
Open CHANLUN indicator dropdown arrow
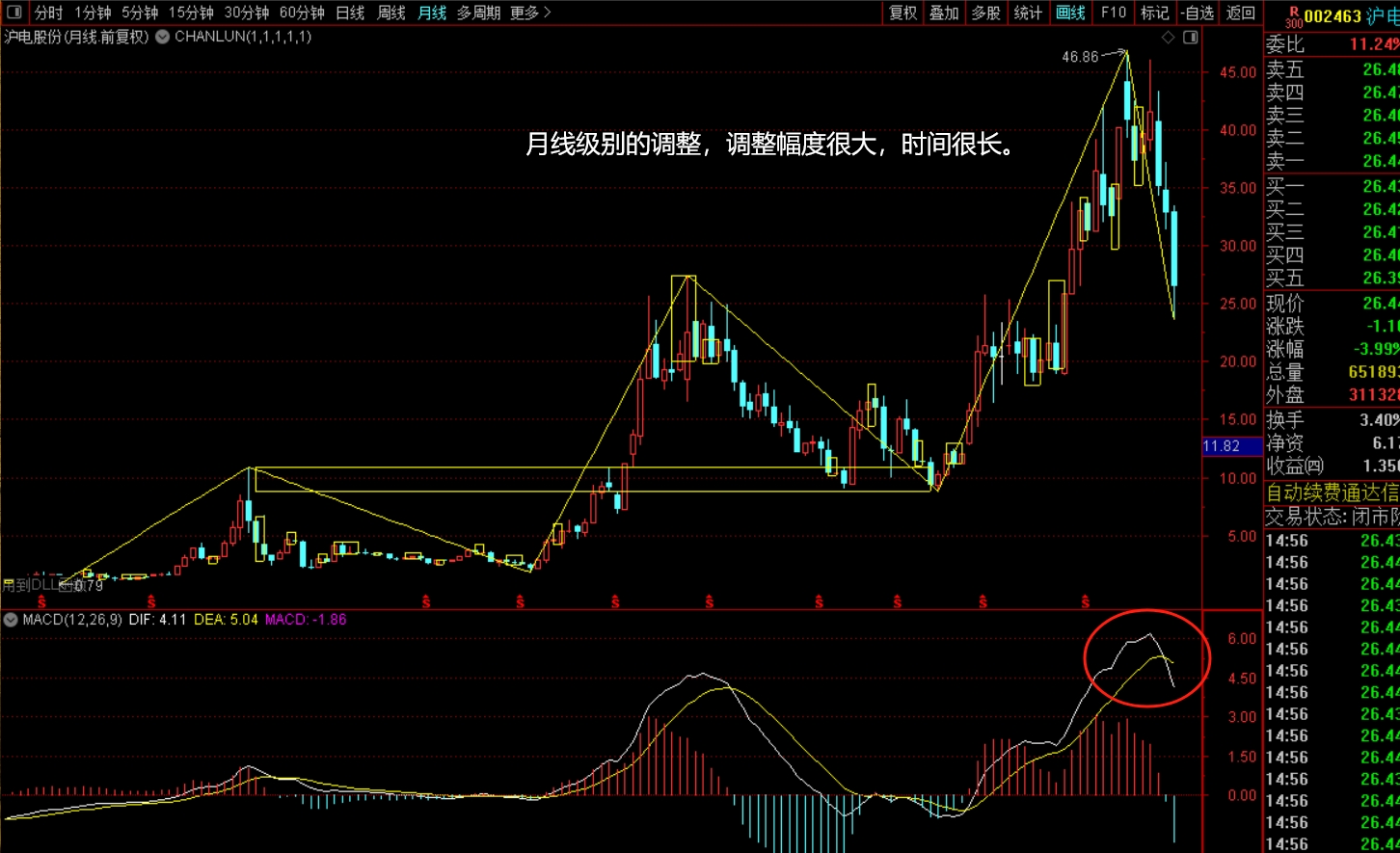[x=162, y=37]
